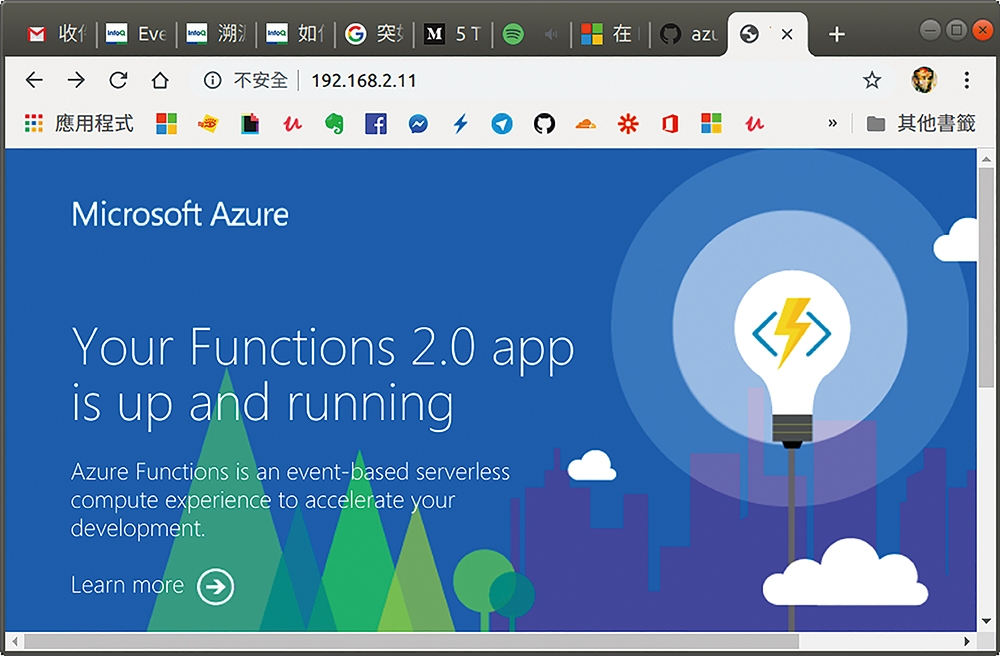Click the heading Your Functions 2.0 app

tap(323, 348)
